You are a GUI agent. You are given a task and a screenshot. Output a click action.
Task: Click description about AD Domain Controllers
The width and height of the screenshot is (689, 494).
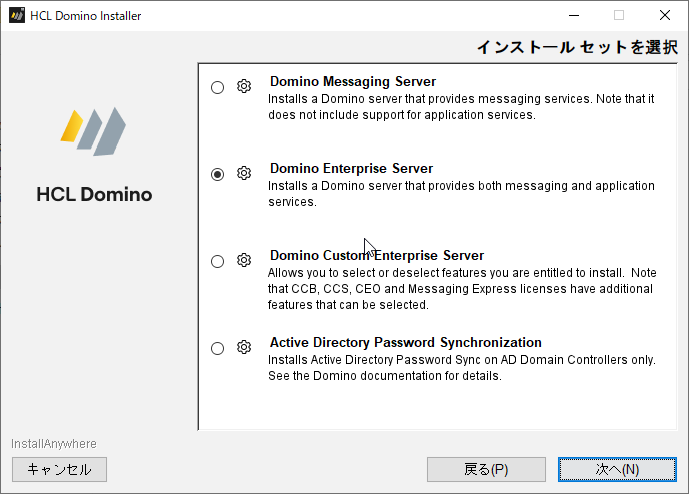click(x=461, y=368)
